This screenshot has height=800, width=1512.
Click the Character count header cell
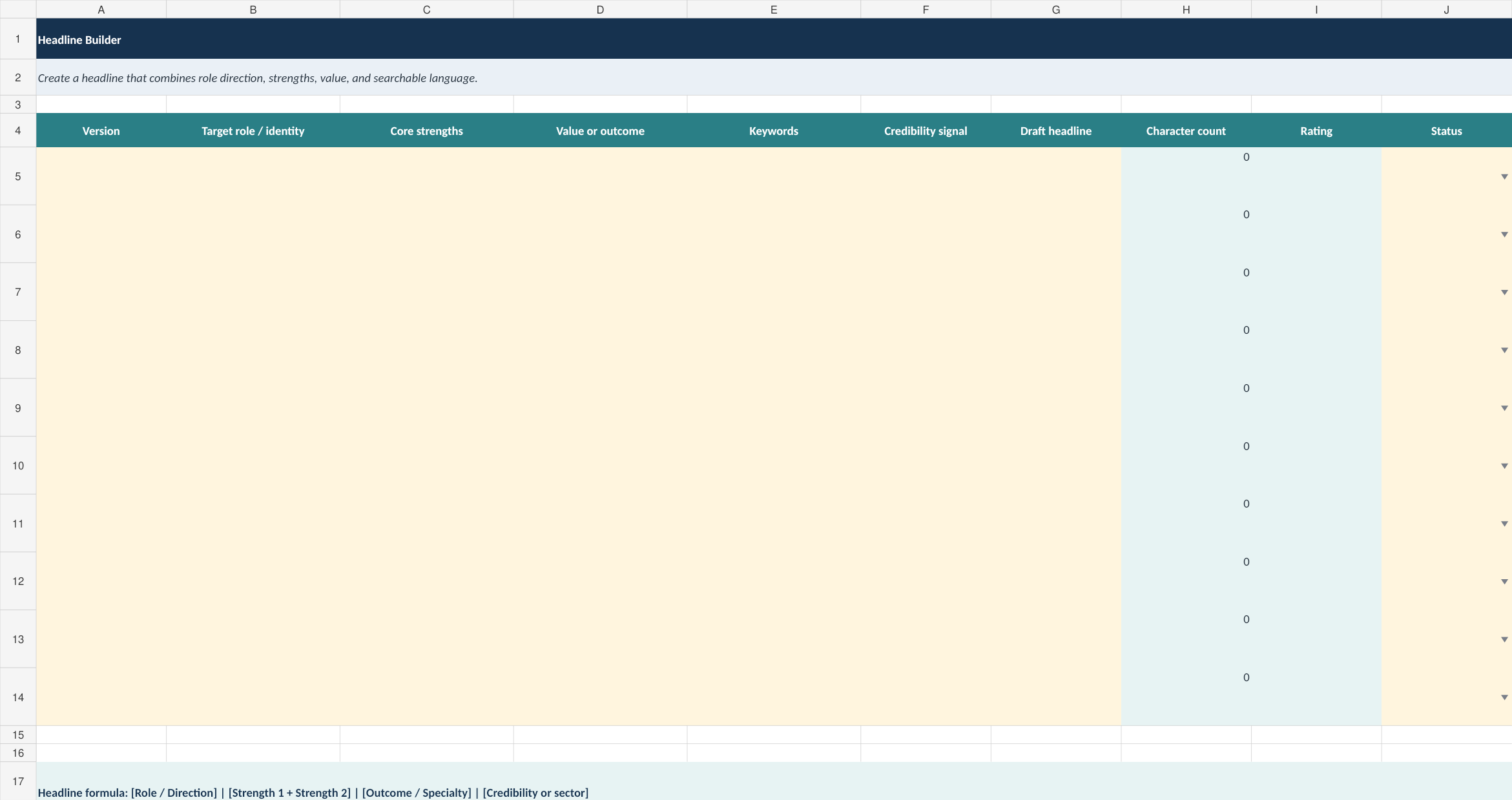[x=1186, y=130]
